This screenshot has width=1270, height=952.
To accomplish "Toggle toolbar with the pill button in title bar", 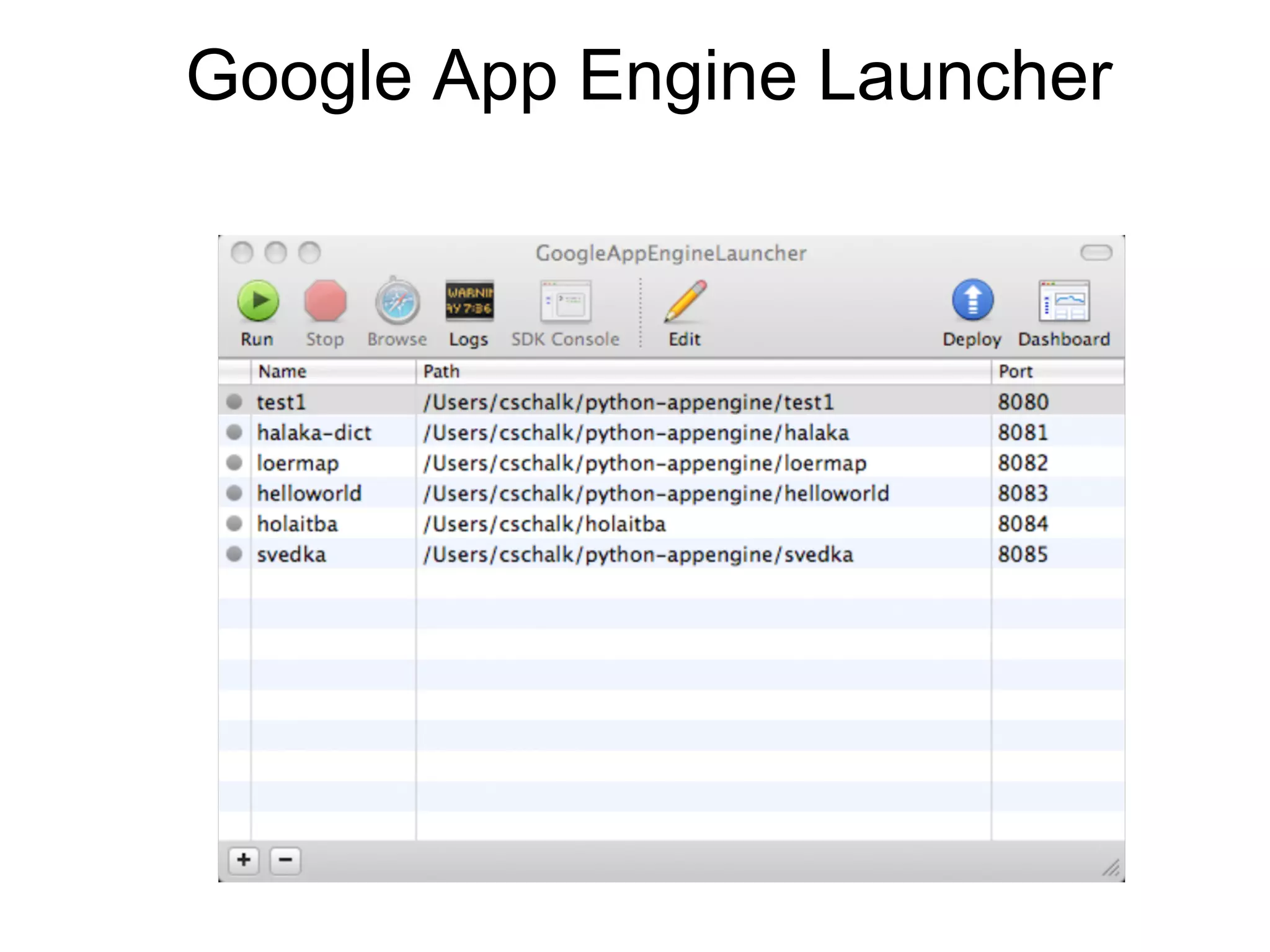I will pos(1096,252).
